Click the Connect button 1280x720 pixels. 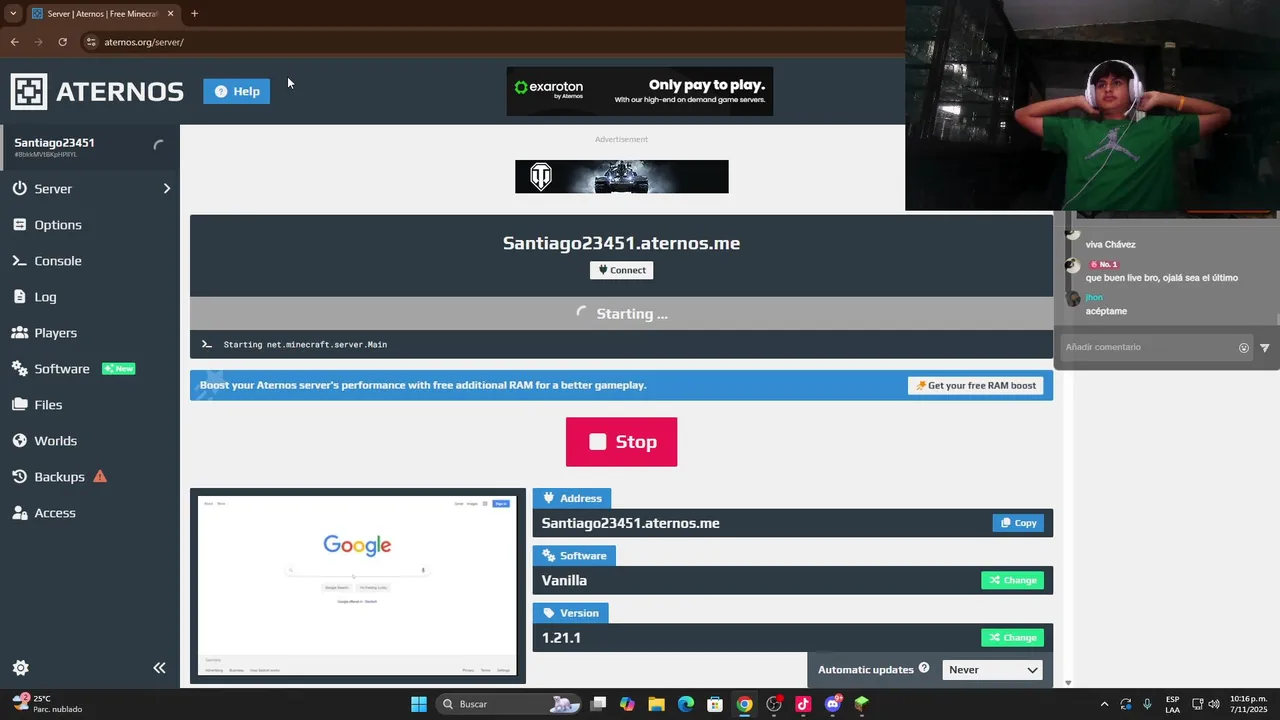click(x=621, y=270)
